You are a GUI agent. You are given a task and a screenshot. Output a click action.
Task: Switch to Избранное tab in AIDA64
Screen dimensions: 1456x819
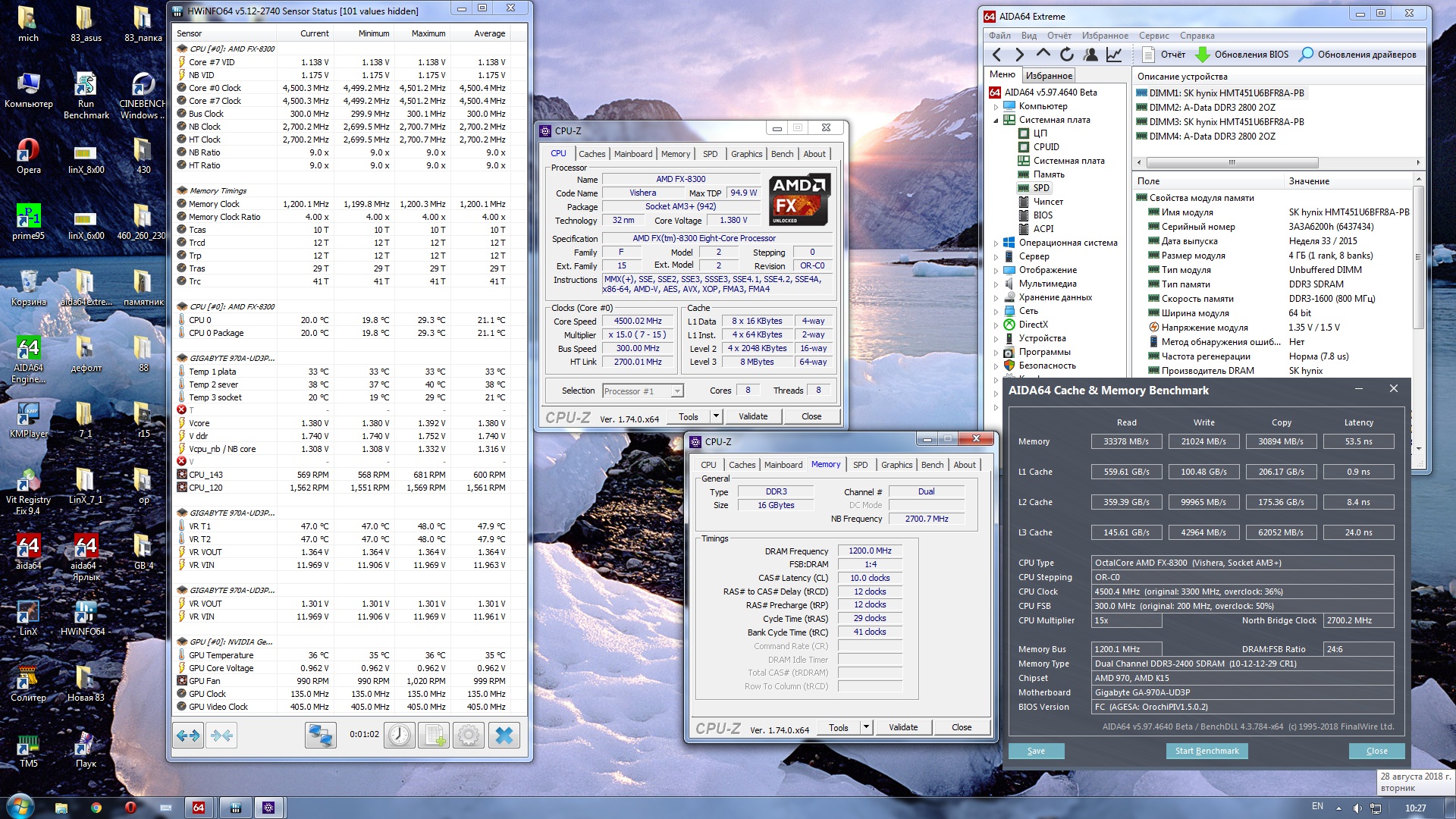[1048, 76]
